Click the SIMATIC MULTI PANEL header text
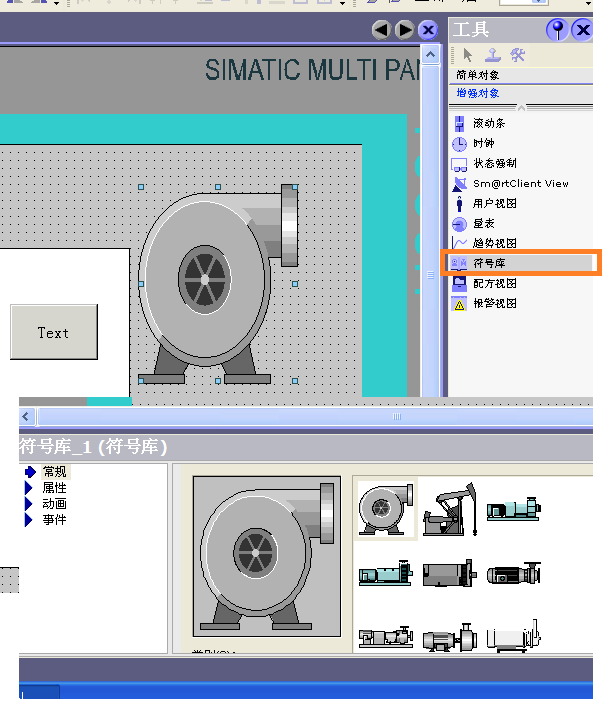This screenshot has height=706, width=610. click(312, 70)
